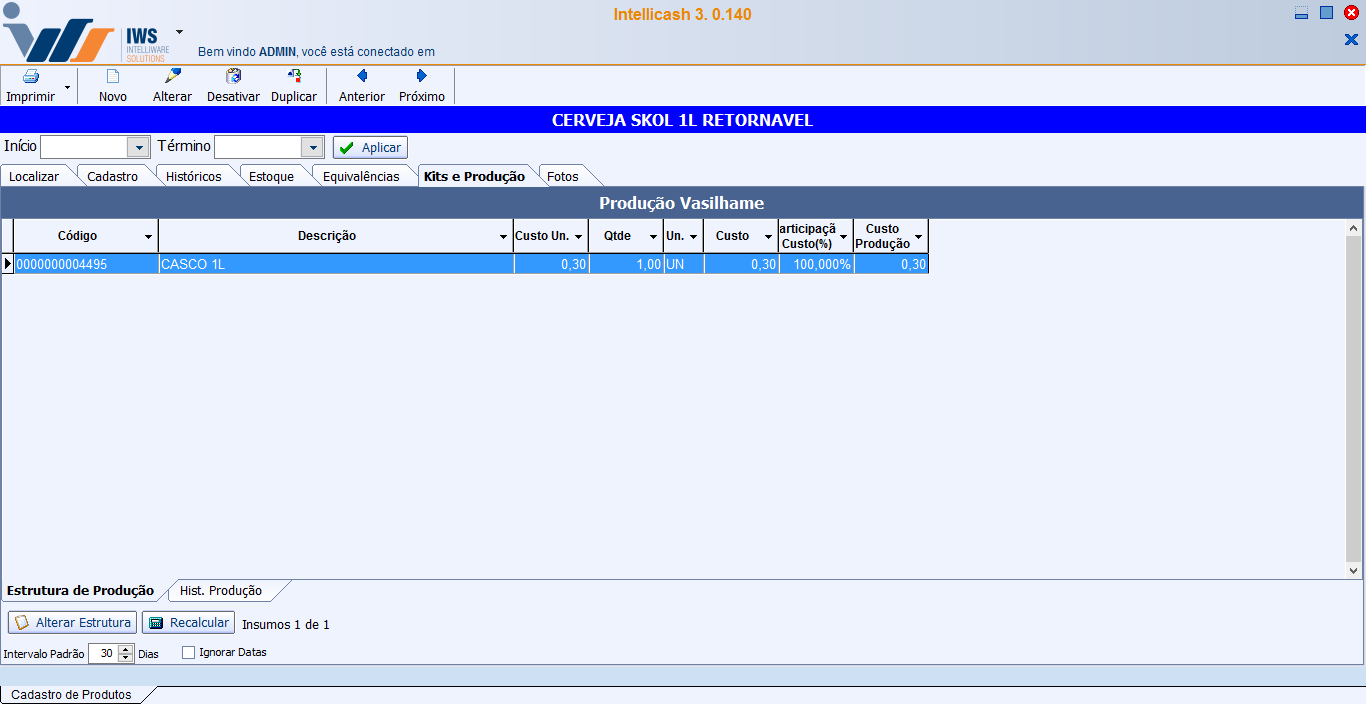
Task: Click the Cadastro de Produtos bottom tab
Action: (x=71, y=694)
